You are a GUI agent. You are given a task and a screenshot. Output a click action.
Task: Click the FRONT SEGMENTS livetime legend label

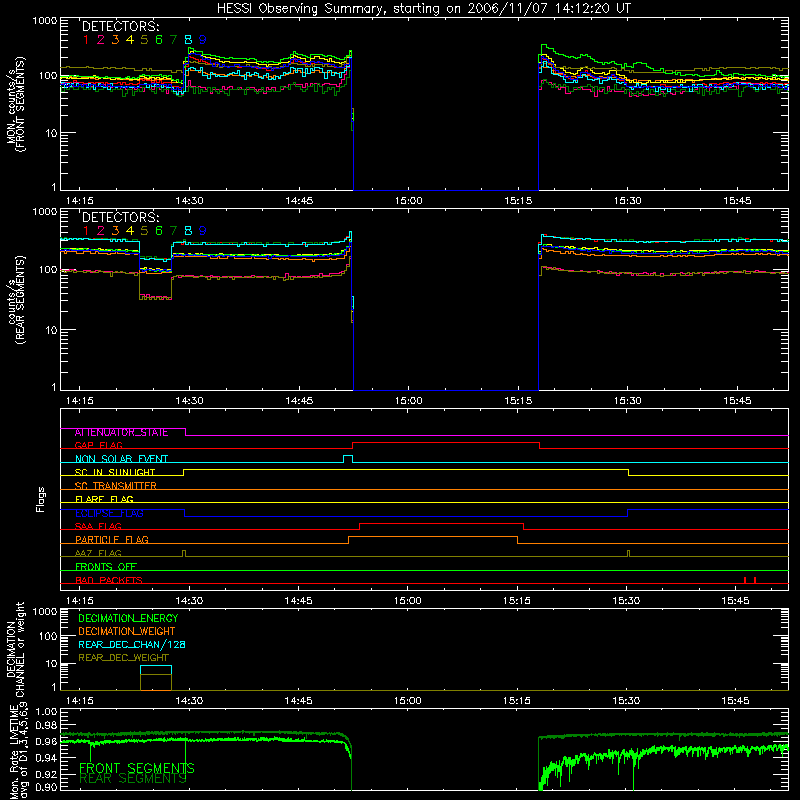137,768
